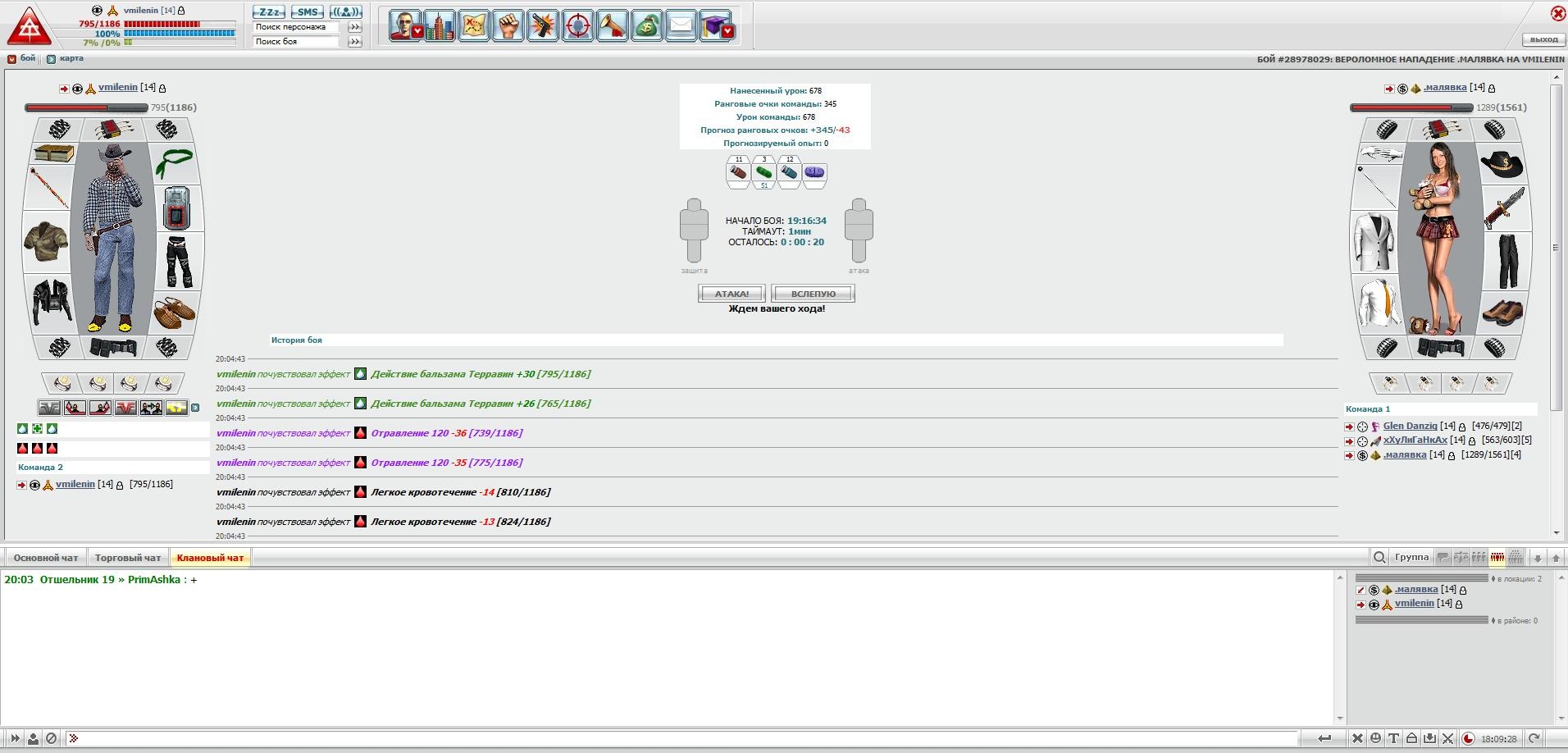Toggle the highlighted red people group filter

(x=1497, y=558)
